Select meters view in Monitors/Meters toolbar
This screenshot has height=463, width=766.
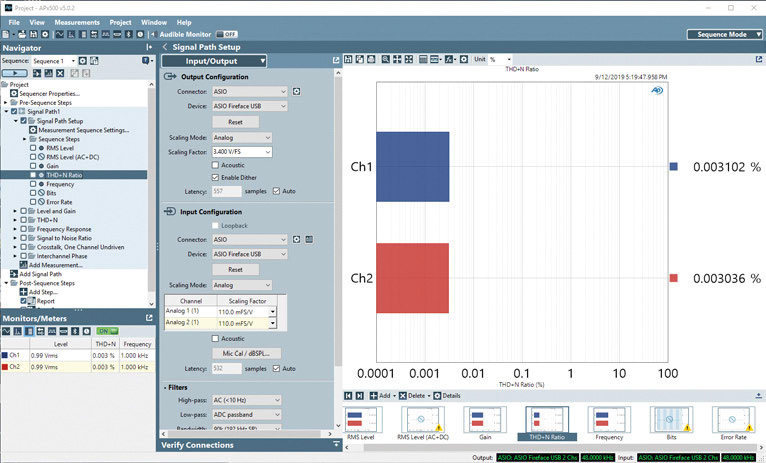[29, 331]
